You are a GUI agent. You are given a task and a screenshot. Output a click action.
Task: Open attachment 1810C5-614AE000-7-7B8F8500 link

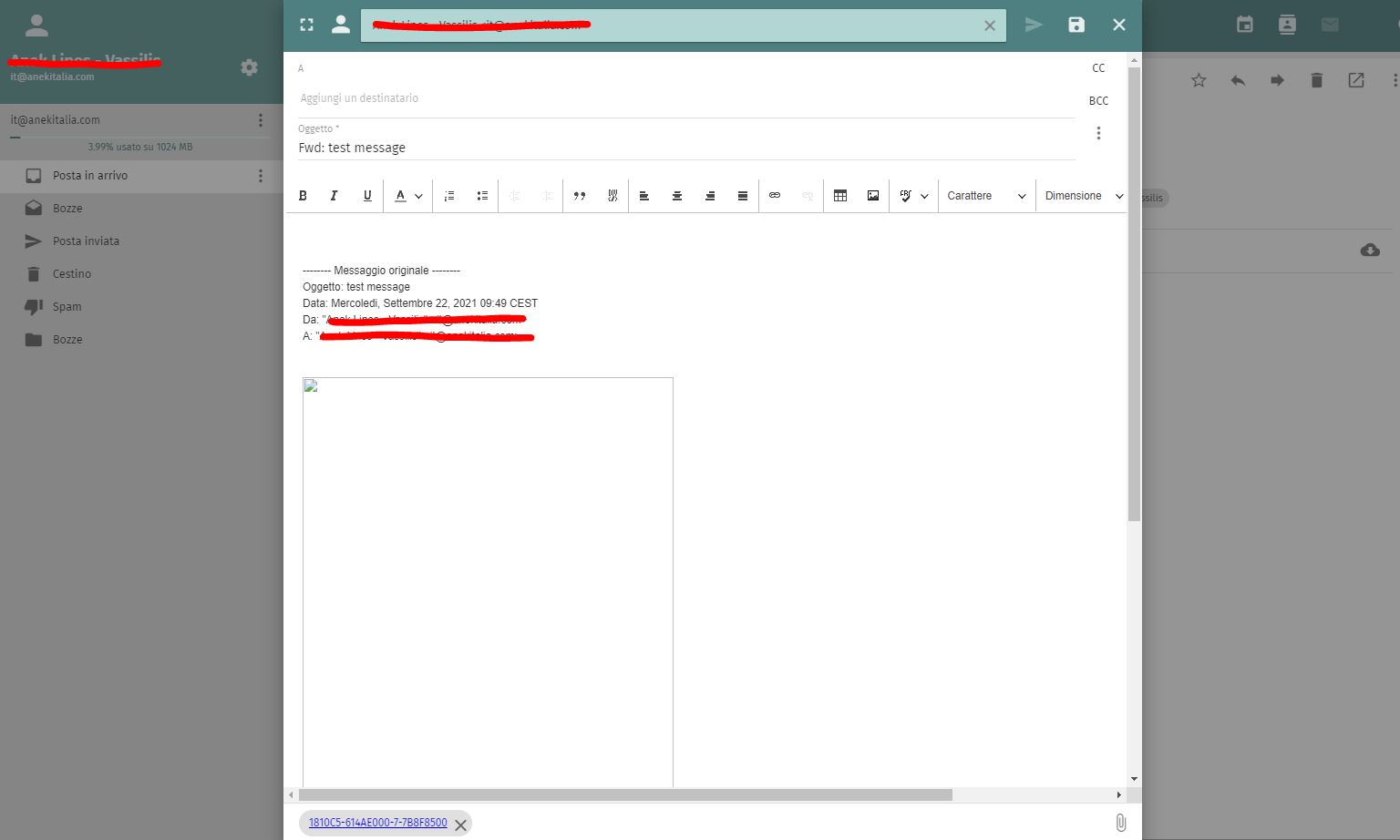[377, 823]
